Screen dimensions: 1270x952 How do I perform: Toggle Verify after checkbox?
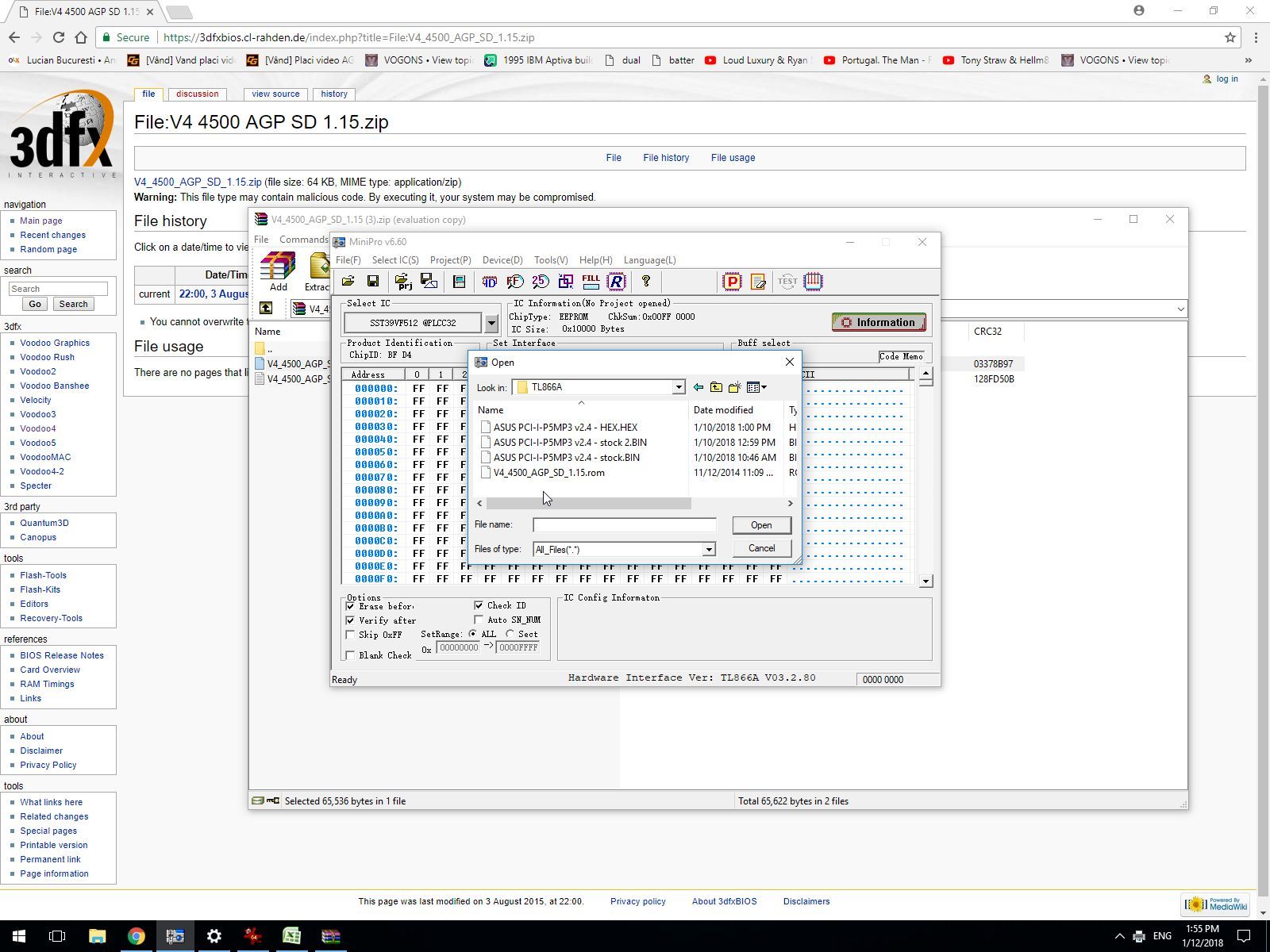pos(350,620)
